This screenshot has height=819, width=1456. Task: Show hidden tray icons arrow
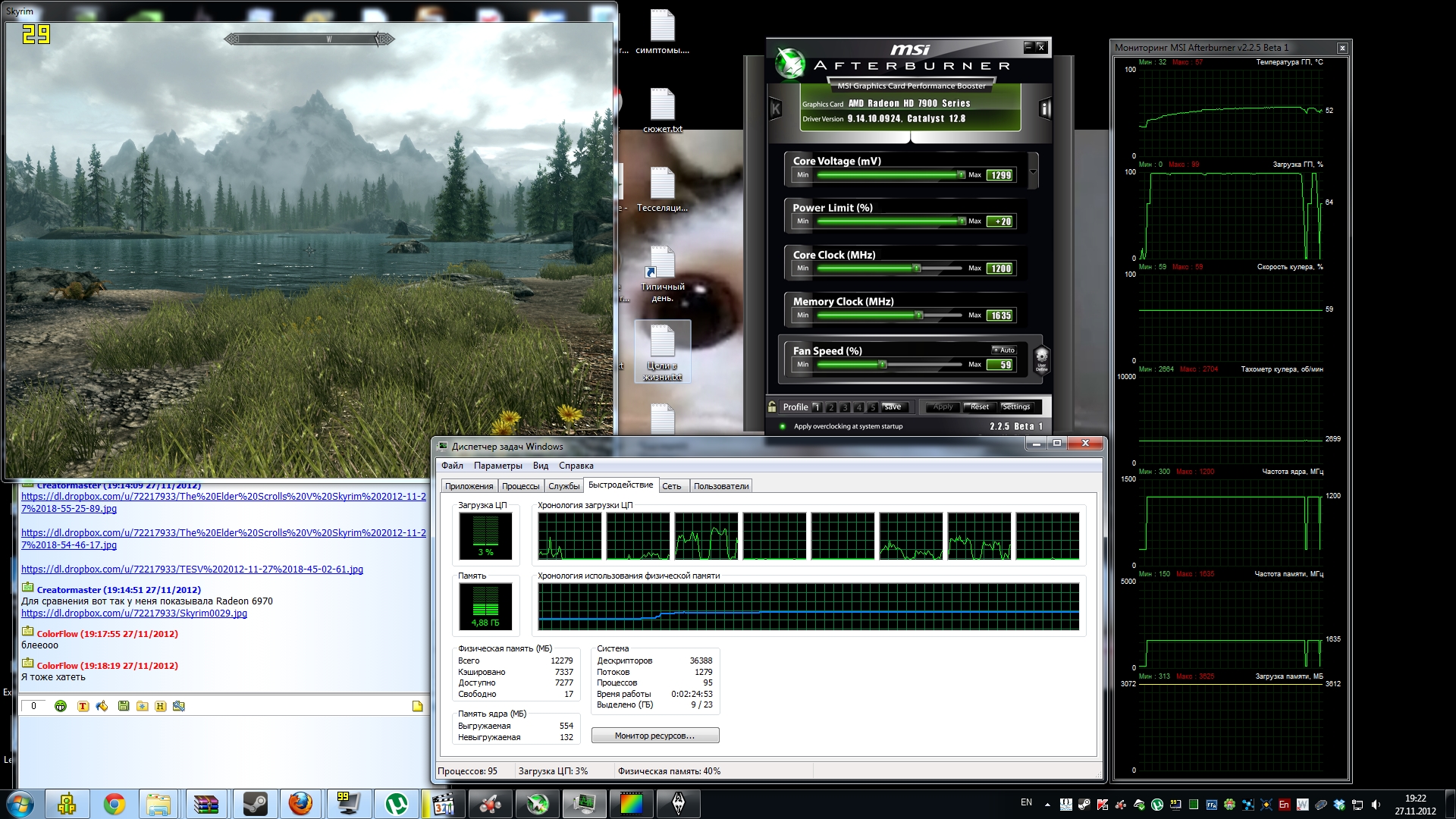pyautogui.click(x=1047, y=805)
